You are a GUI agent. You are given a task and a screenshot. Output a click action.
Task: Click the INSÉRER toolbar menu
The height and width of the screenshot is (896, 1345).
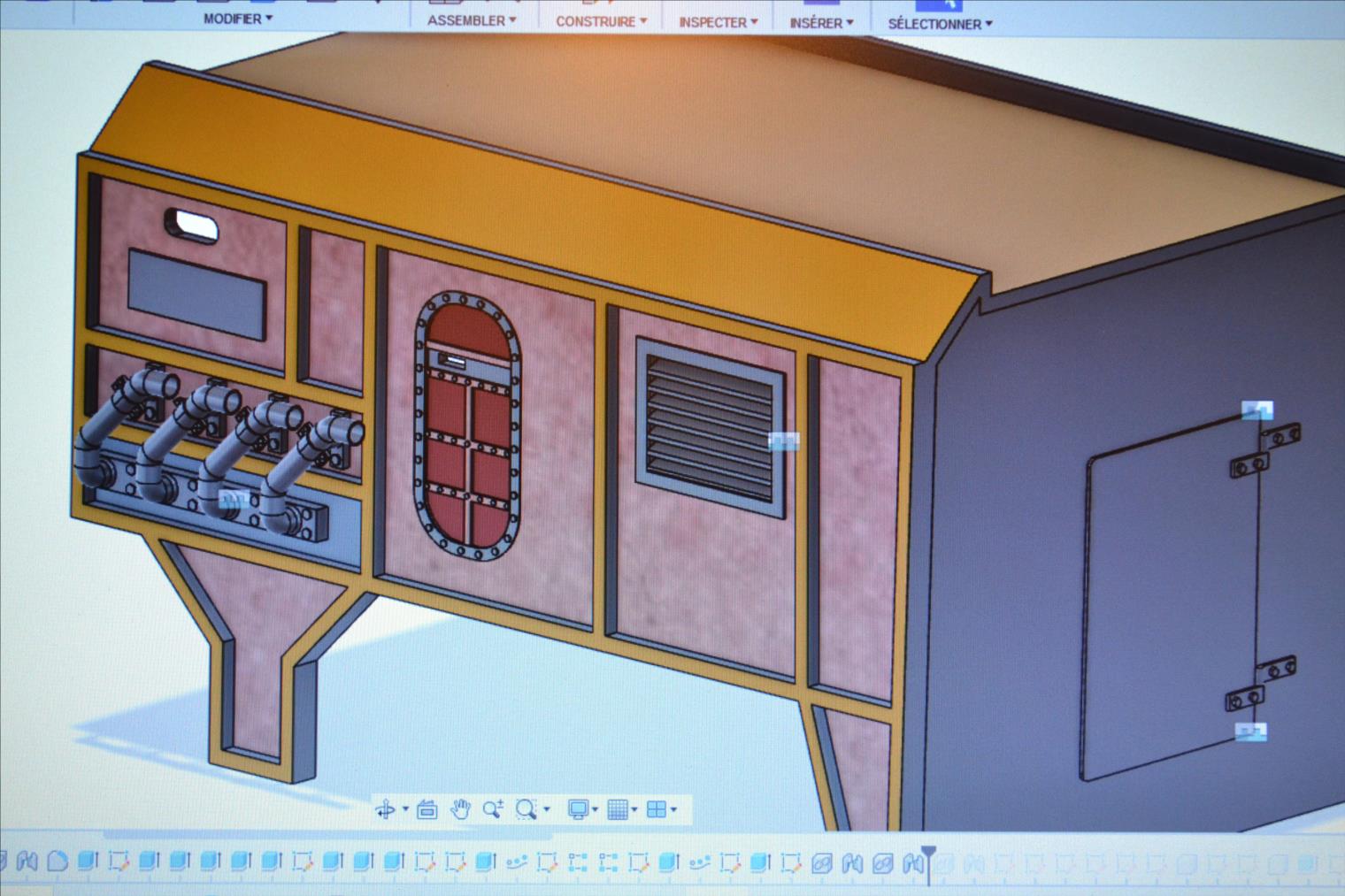(x=821, y=23)
